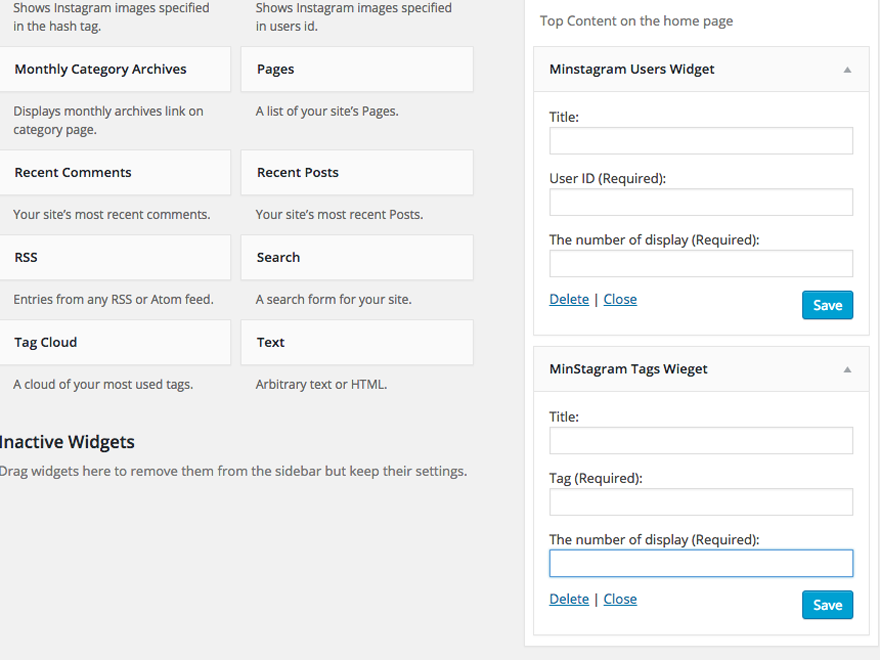Select the Recent Posts widget

click(357, 172)
